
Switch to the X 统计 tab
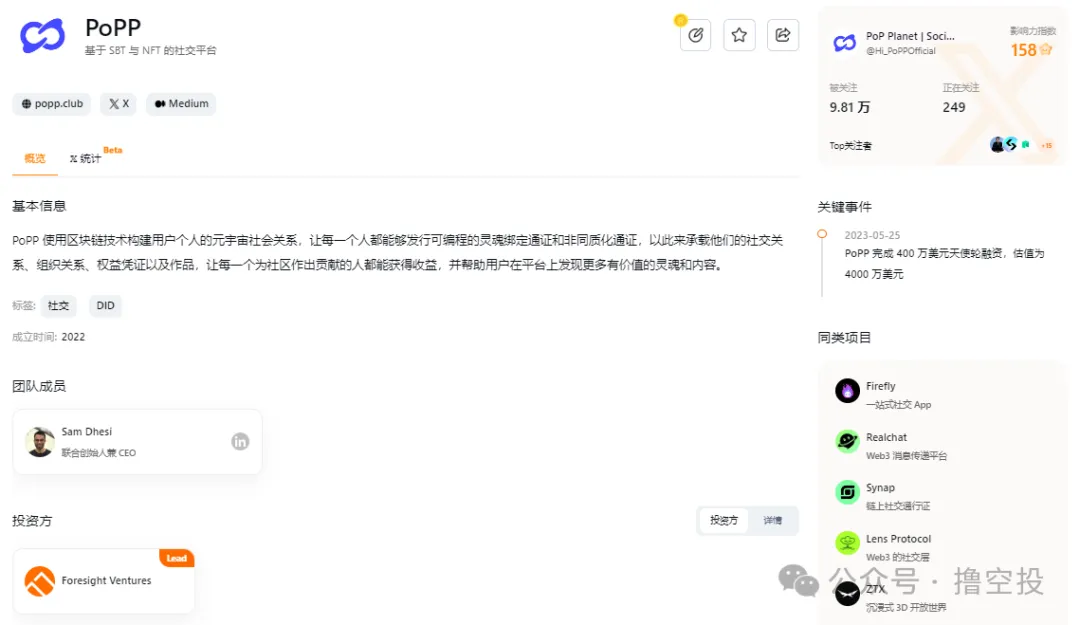coord(85,158)
